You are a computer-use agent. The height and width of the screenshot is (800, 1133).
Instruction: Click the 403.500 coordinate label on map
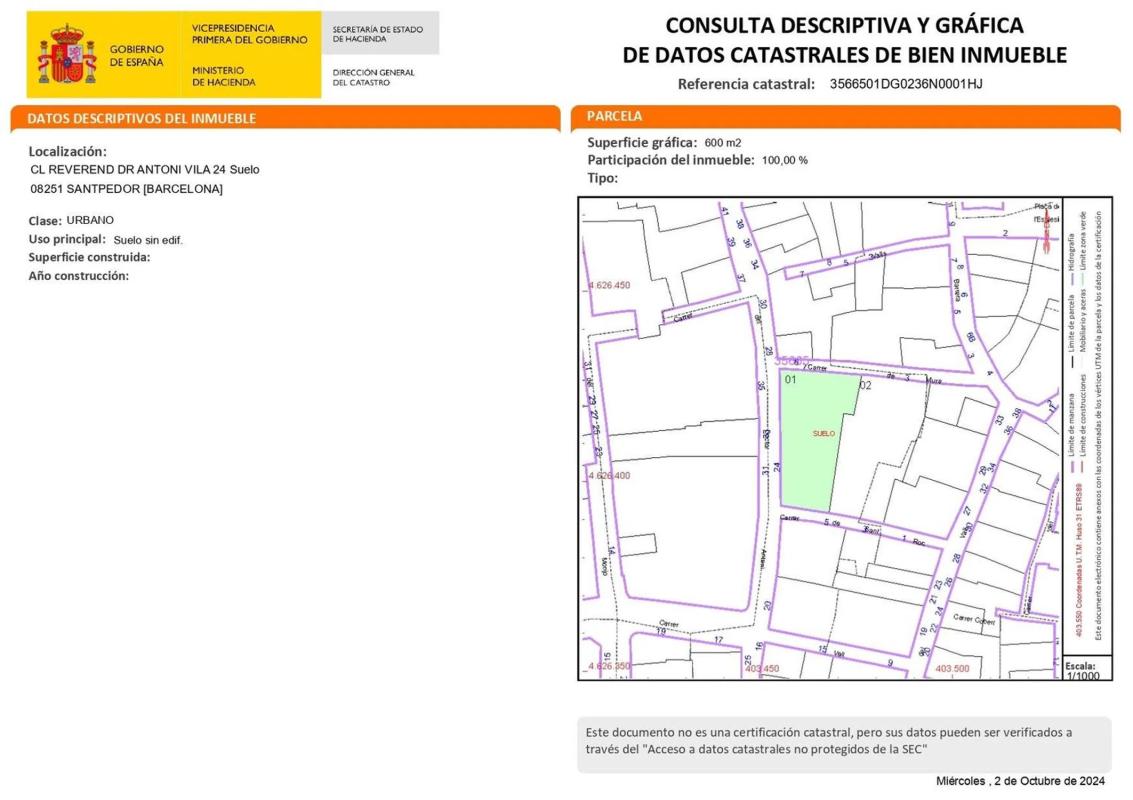point(951,668)
